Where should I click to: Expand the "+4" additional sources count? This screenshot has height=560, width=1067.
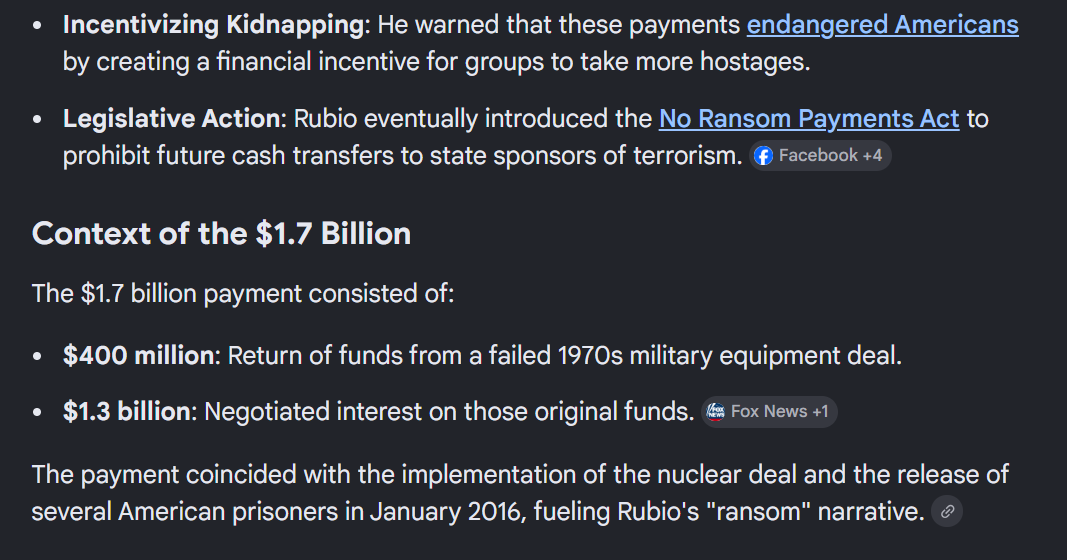tap(872, 156)
